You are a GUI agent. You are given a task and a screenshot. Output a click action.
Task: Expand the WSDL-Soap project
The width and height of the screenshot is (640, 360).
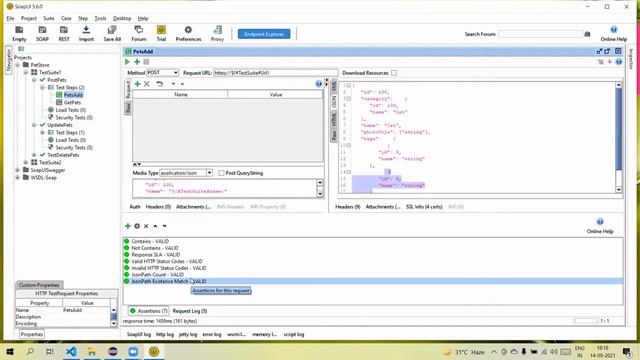coord(18,178)
